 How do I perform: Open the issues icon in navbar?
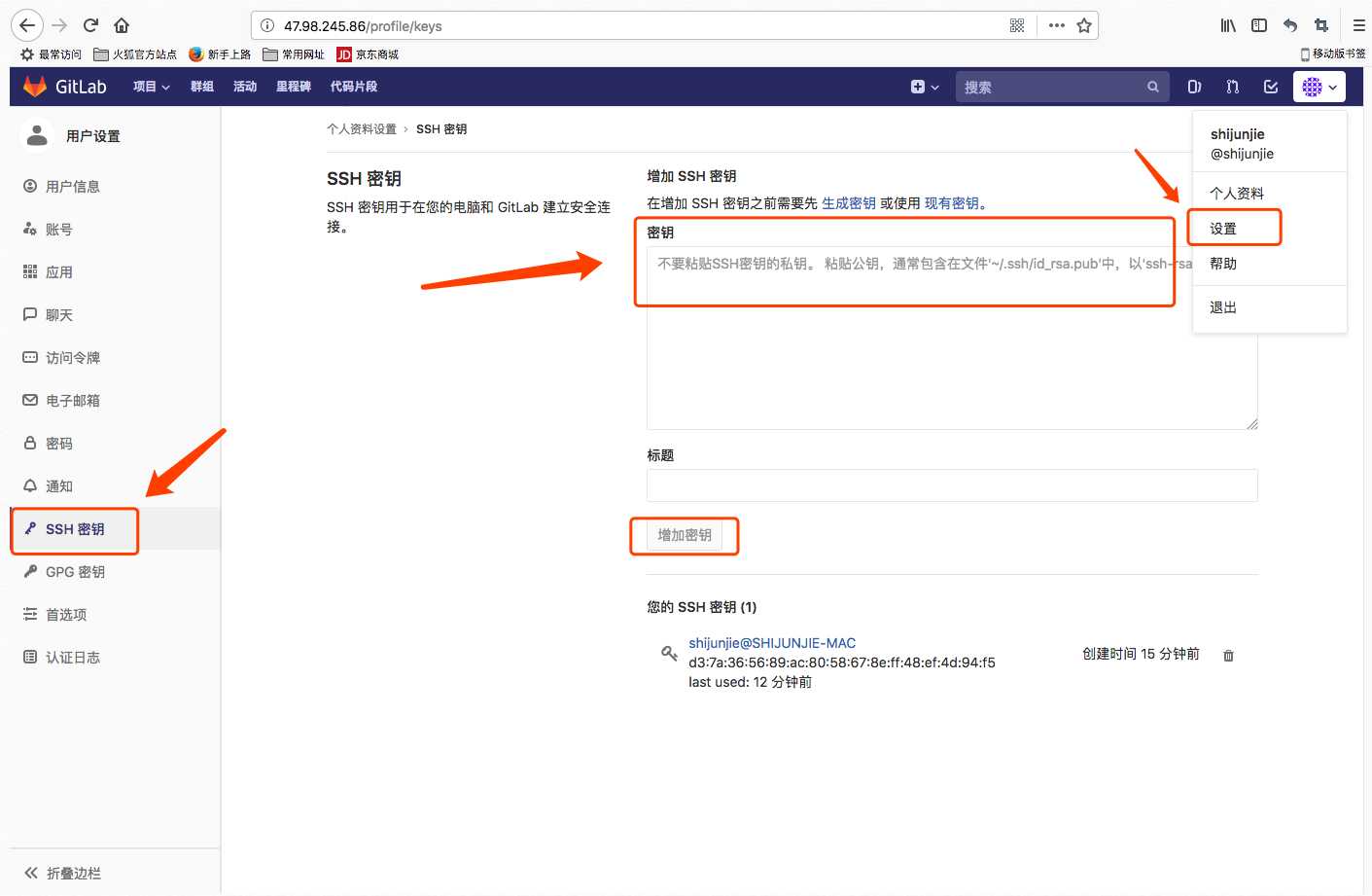[1194, 87]
